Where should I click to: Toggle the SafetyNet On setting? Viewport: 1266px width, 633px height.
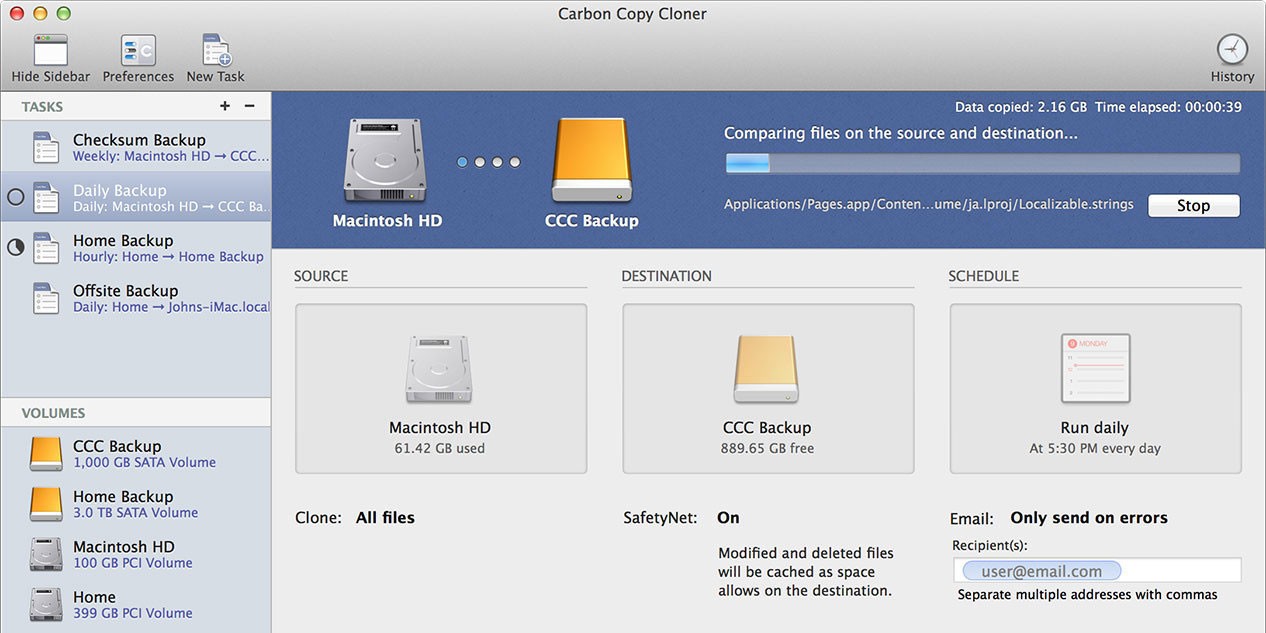click(728, 518)
